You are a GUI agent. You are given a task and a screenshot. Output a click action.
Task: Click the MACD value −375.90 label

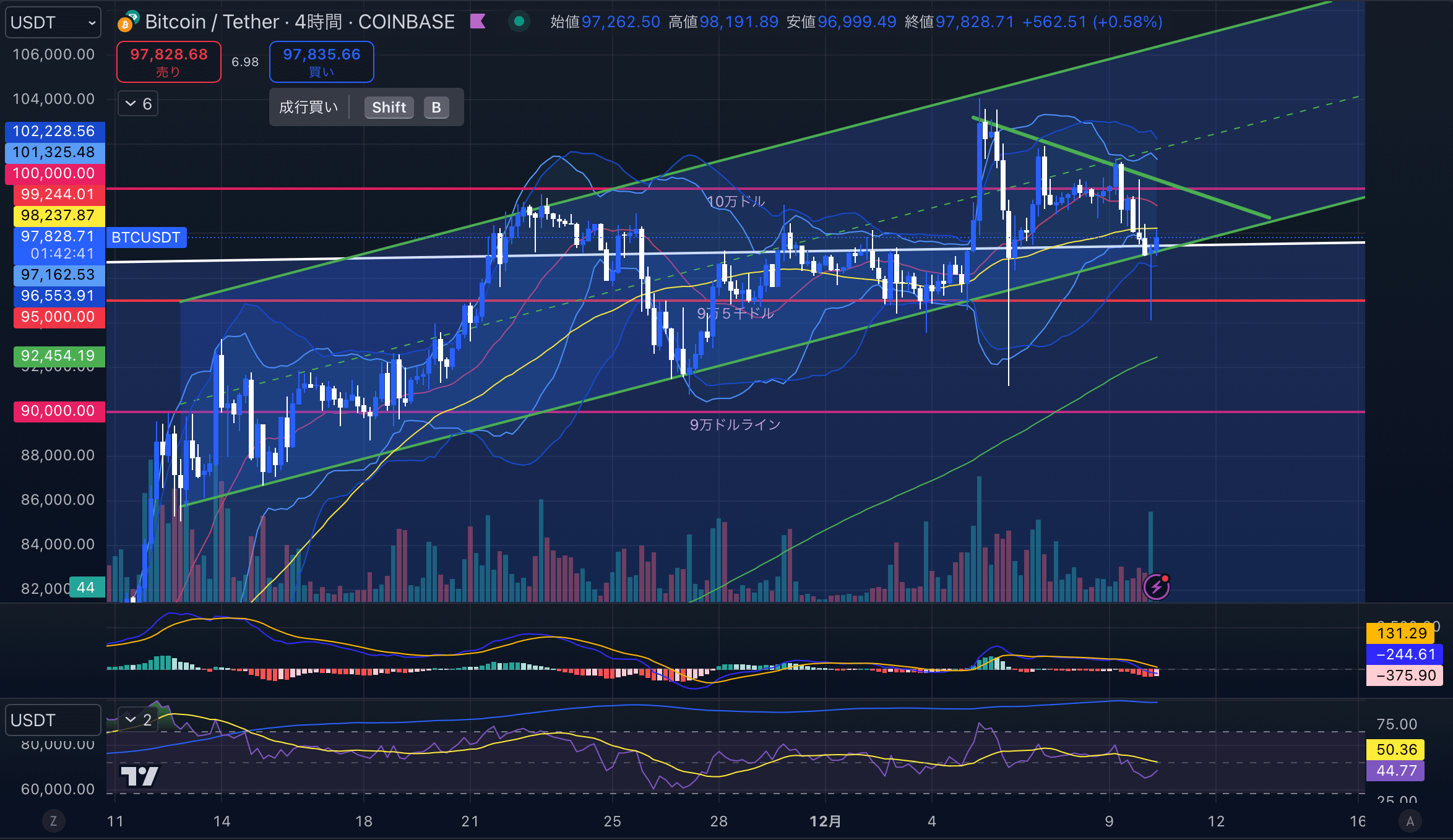[1405, 675]
